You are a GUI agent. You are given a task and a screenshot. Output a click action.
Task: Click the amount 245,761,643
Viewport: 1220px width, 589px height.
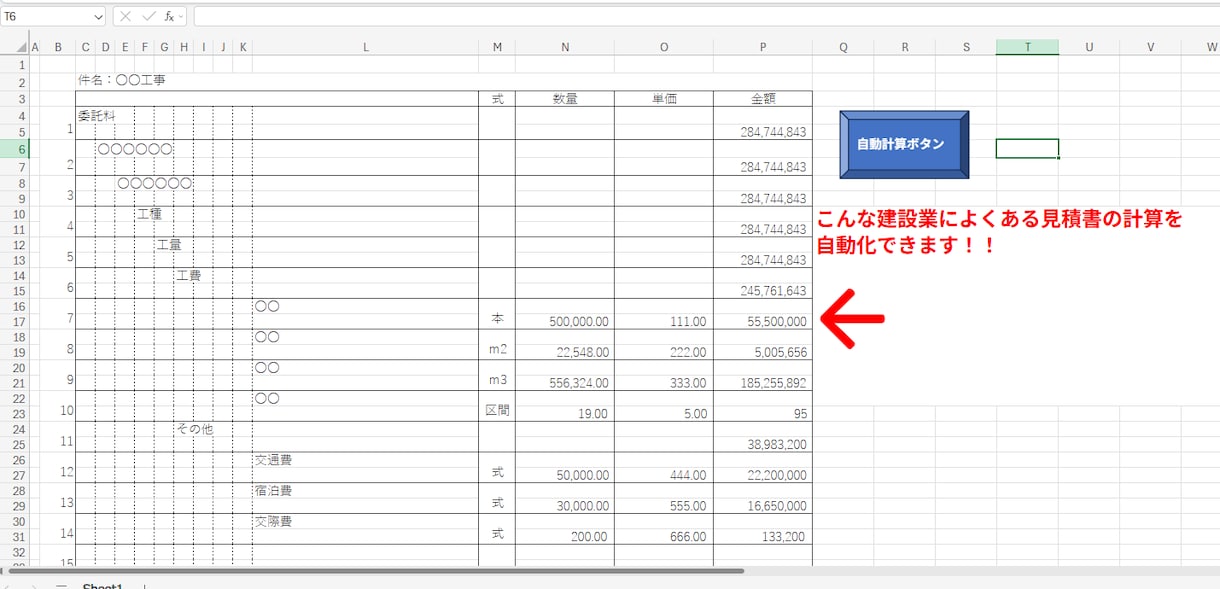click(x=774, y=291)
